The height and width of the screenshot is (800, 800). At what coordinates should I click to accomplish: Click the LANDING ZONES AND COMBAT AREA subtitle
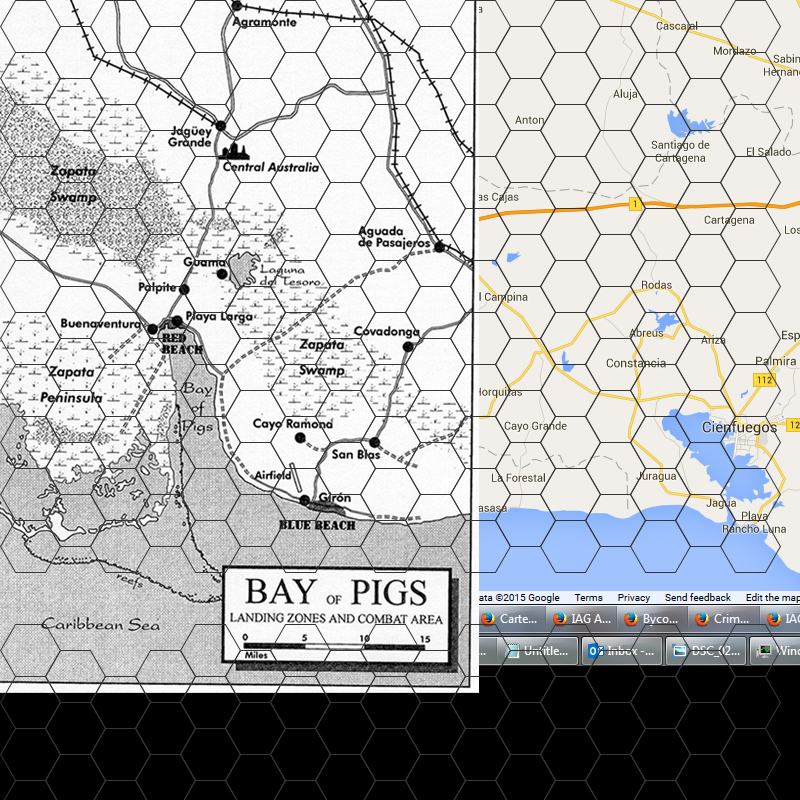(336, 619)
